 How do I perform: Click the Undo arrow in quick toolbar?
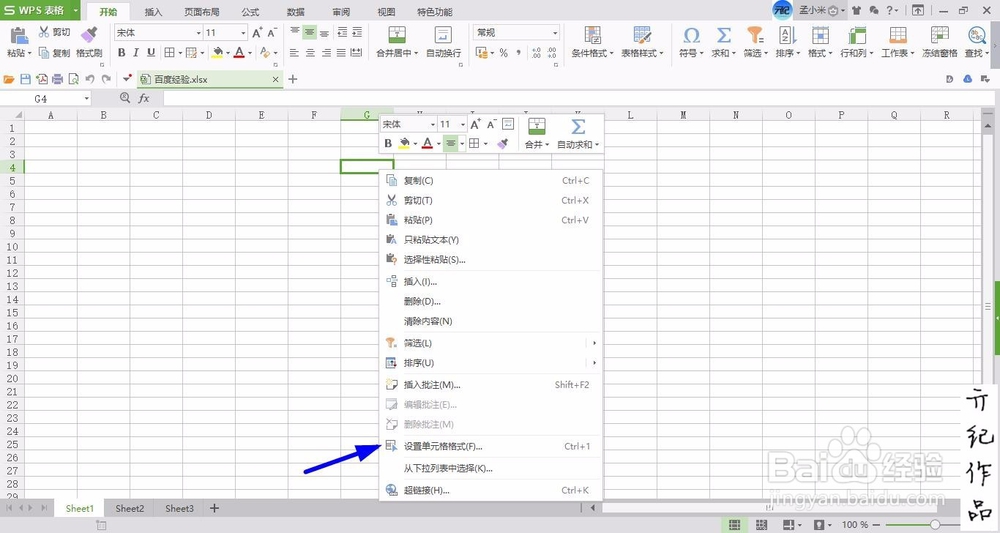90,79
